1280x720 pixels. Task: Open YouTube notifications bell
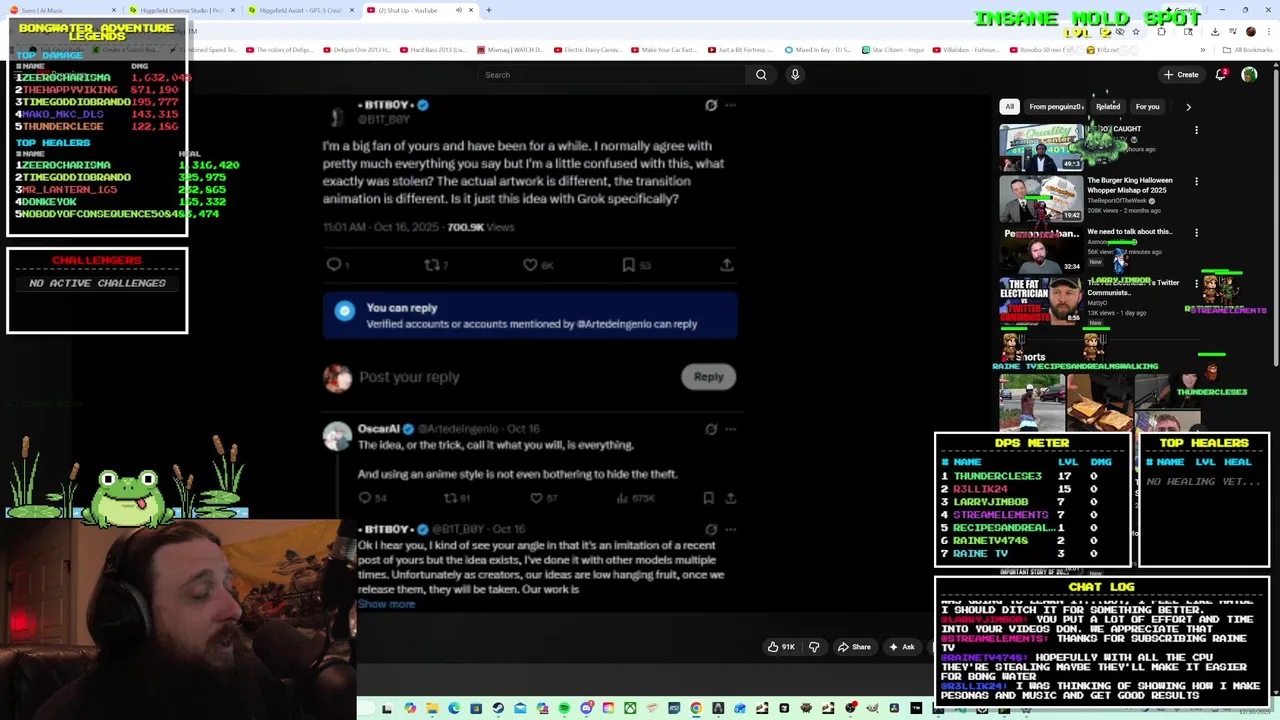click(1221, 75)
